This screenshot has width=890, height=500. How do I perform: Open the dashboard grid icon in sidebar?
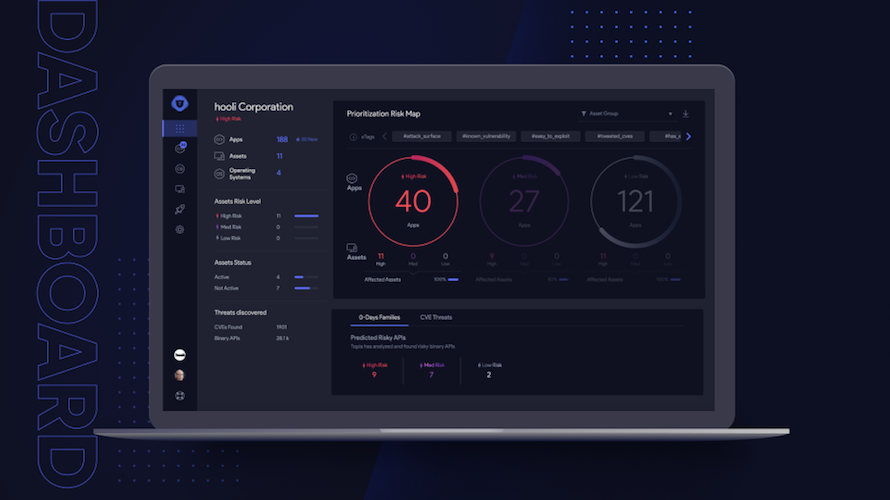click(180, 129)
